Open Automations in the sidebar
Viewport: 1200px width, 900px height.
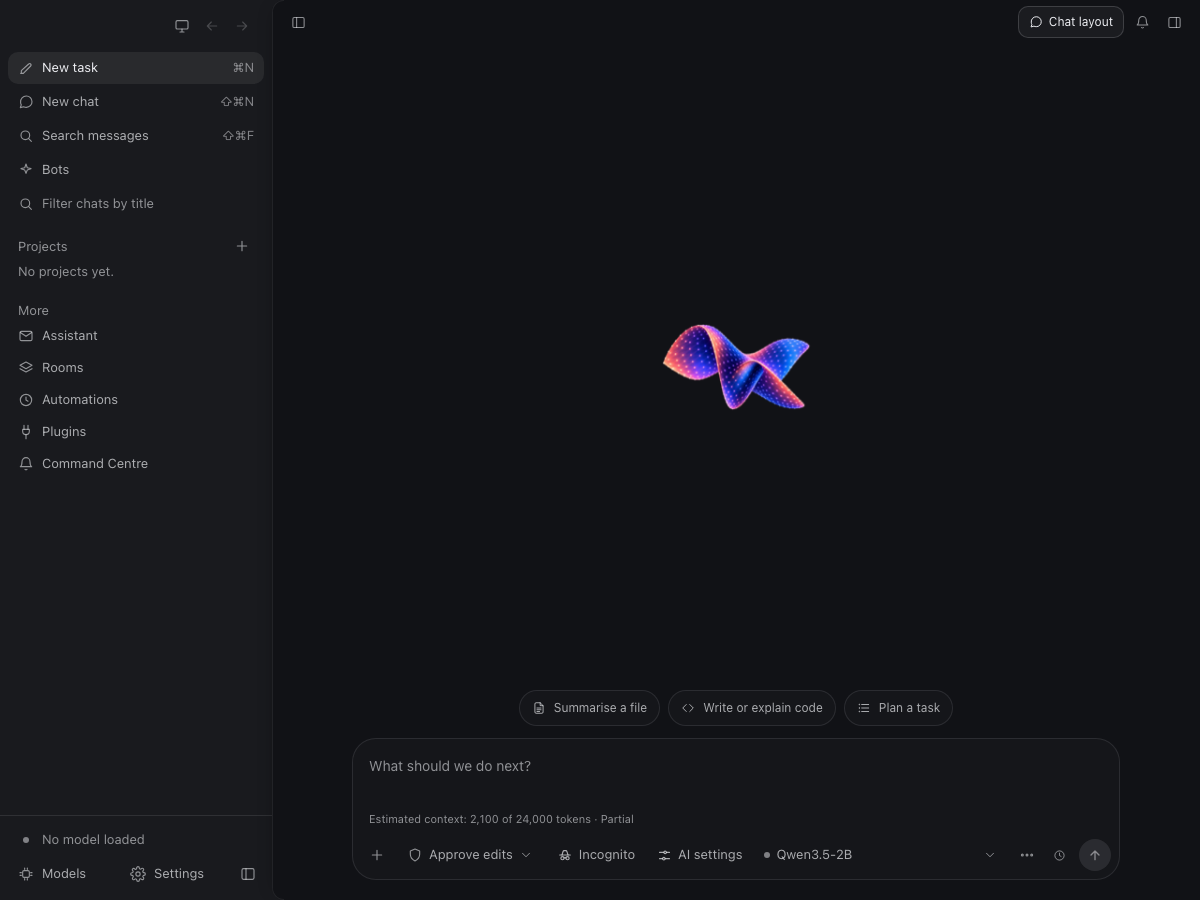[x=136, y=400]
